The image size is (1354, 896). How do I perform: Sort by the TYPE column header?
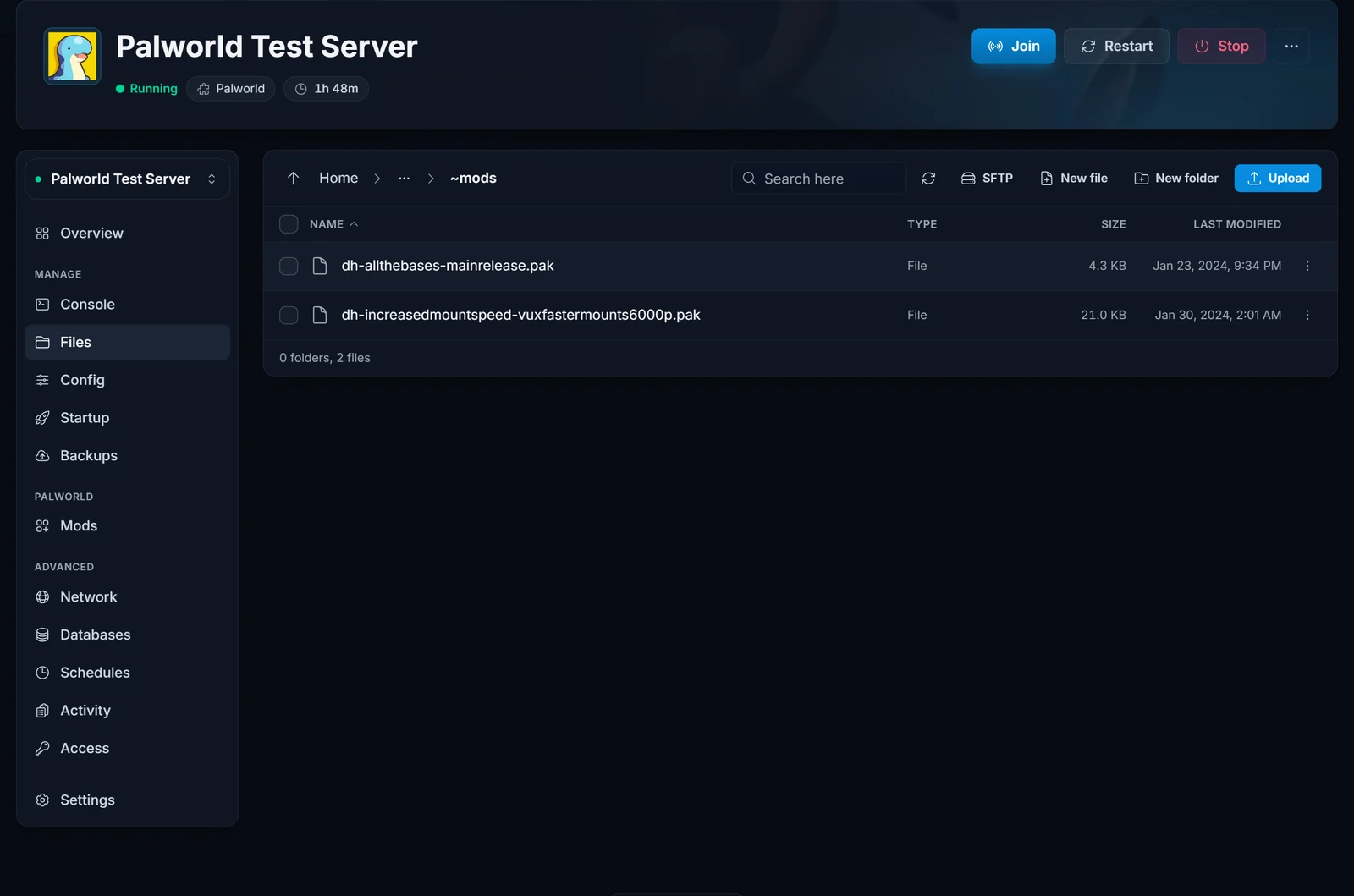(x=922, y=224)
